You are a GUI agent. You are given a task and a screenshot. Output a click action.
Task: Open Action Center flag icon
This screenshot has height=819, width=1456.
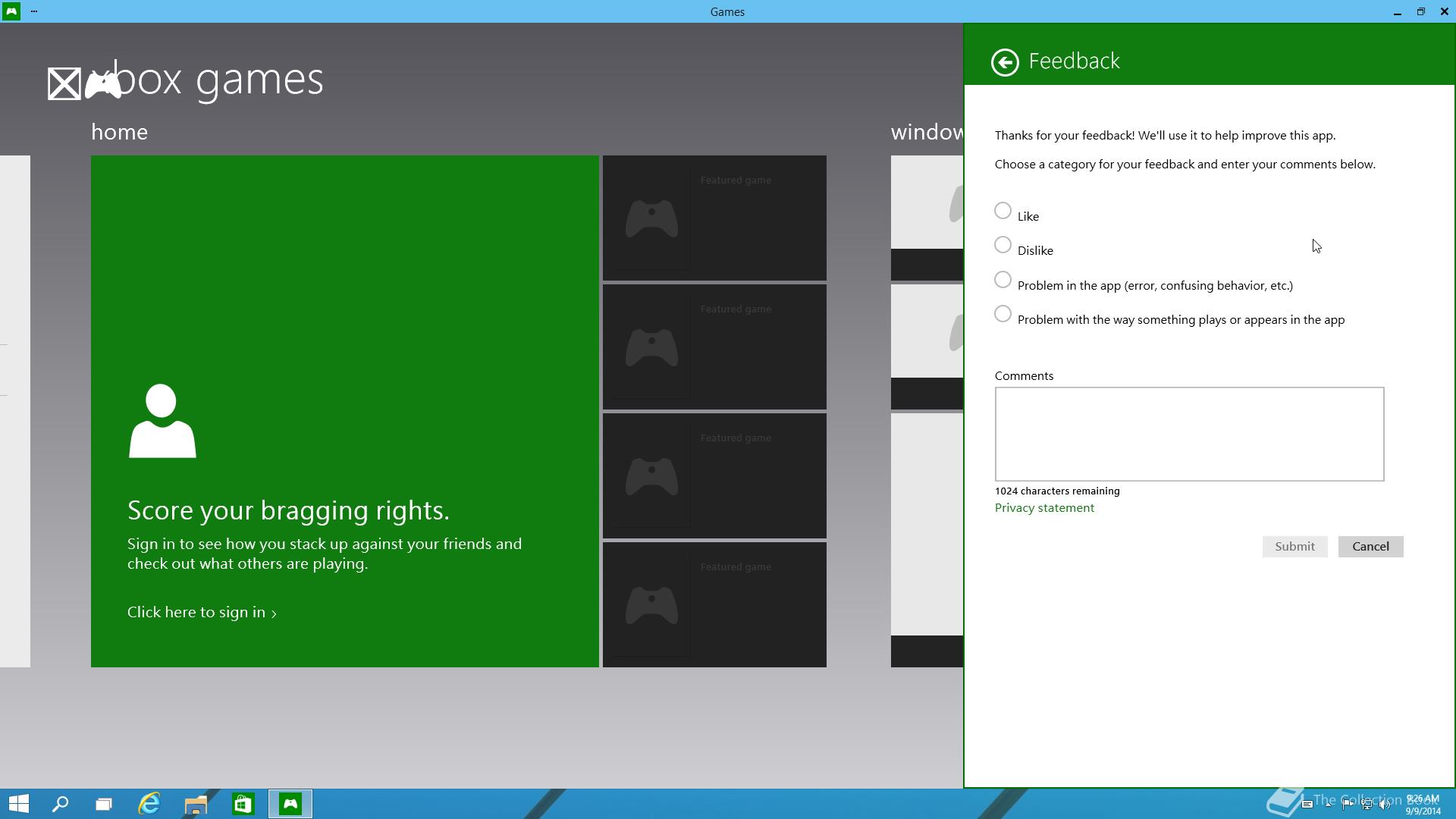click(1348, 805)
